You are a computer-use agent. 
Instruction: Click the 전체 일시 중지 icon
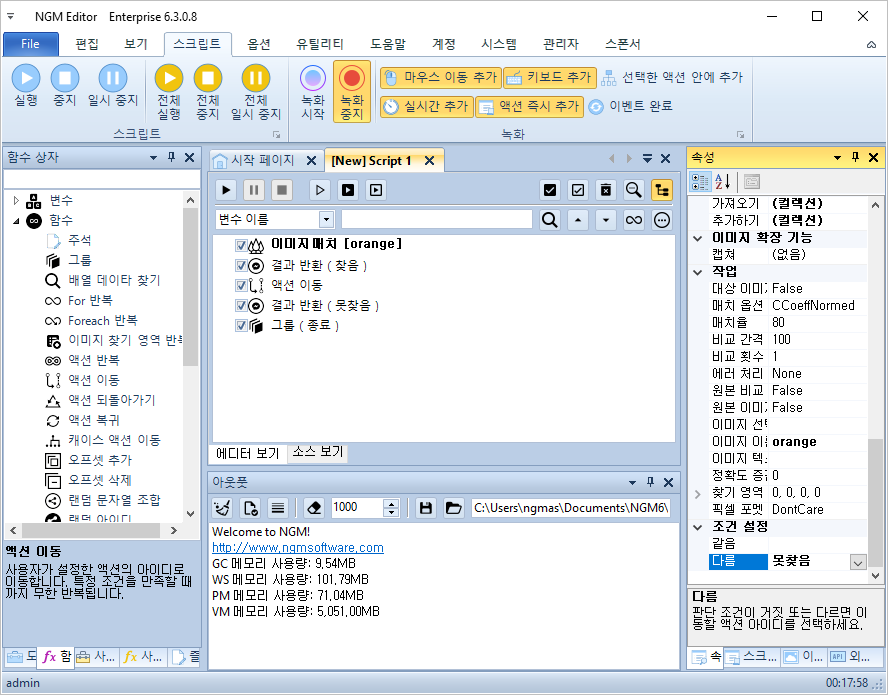pos(256,79)
